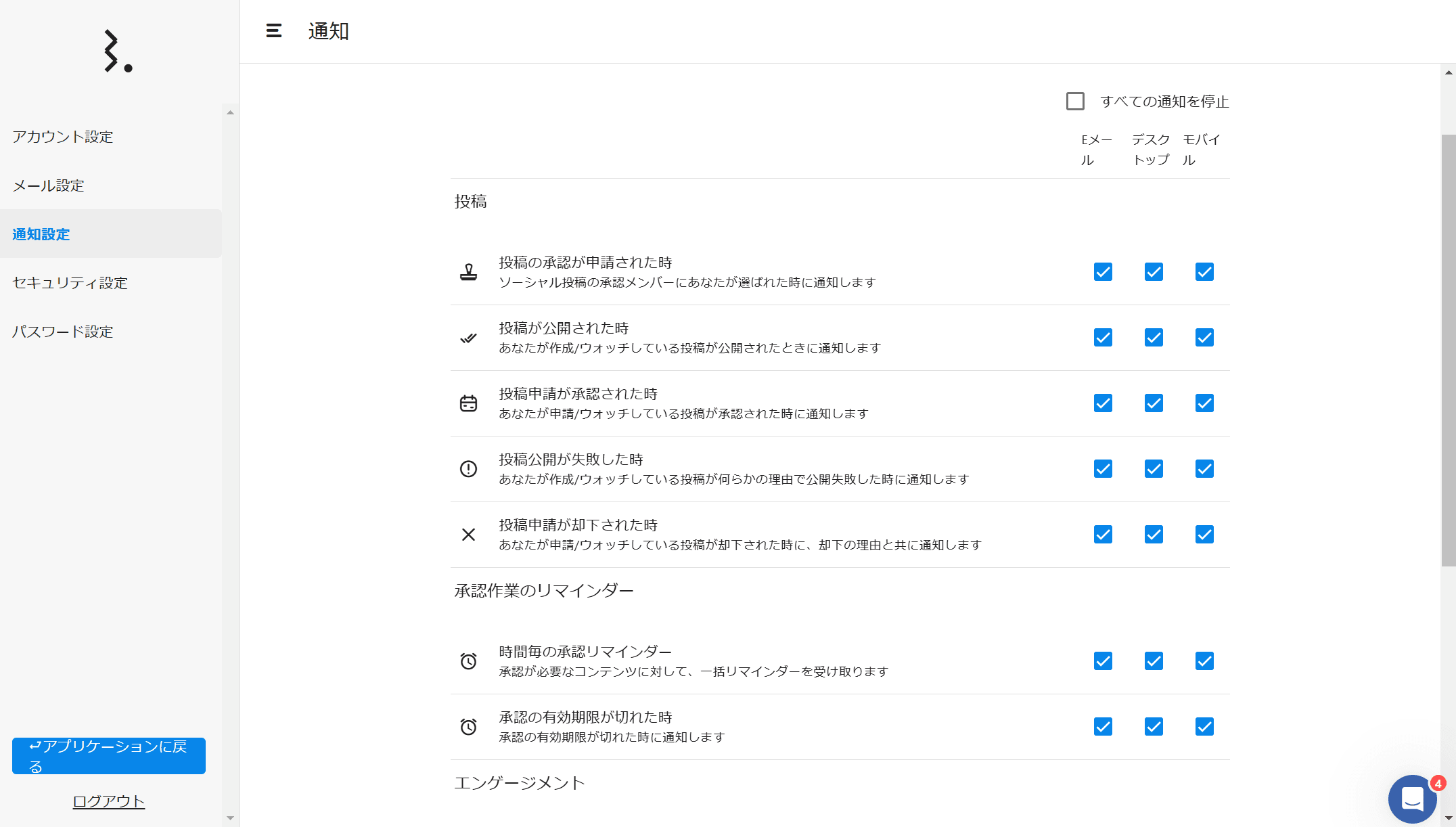Viewport: 1456px width, 827px height.
Task: Click the calendar icon for 投稿申請が承認された時
Action: (468, 403)
